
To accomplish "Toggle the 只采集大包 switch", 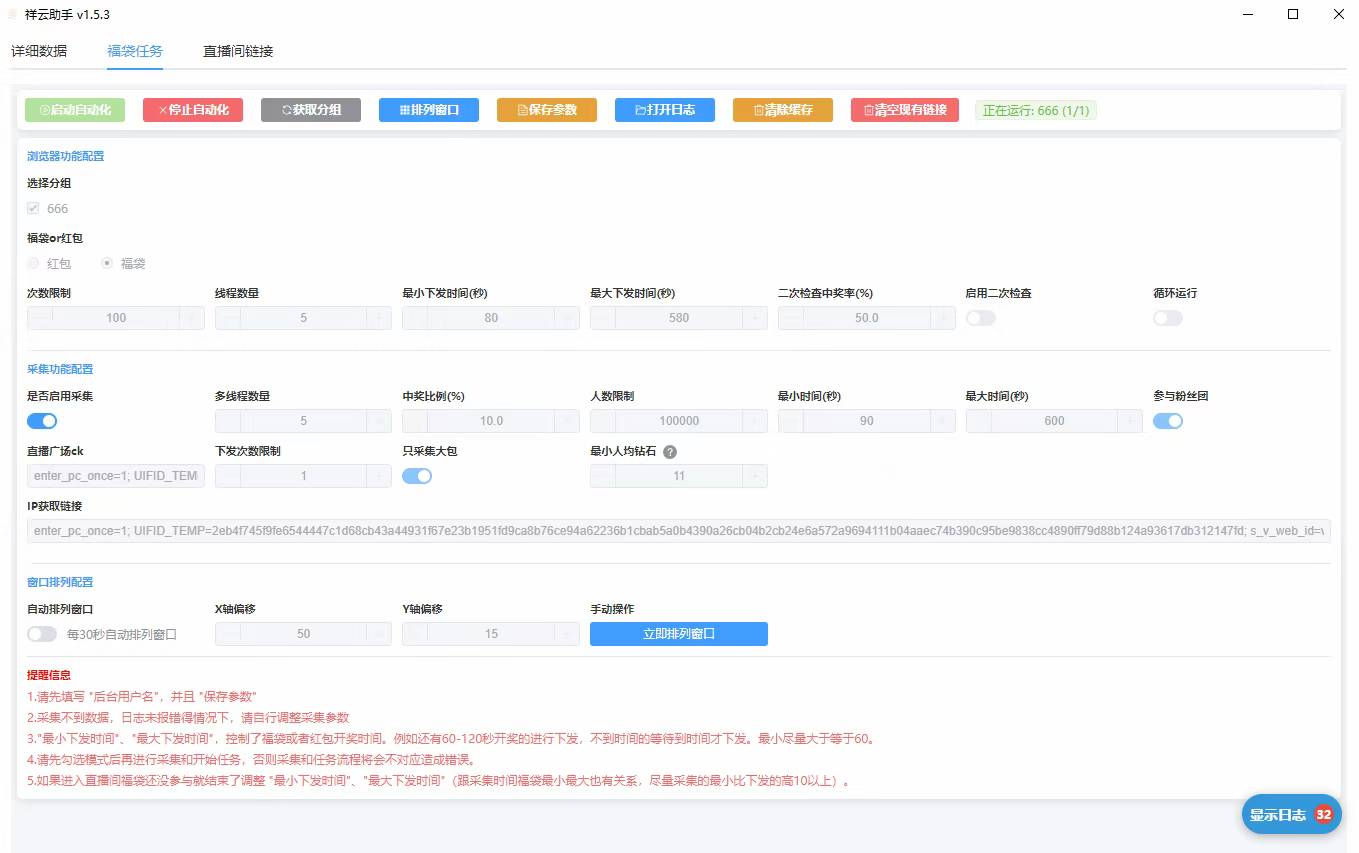I will coord(417,476).
